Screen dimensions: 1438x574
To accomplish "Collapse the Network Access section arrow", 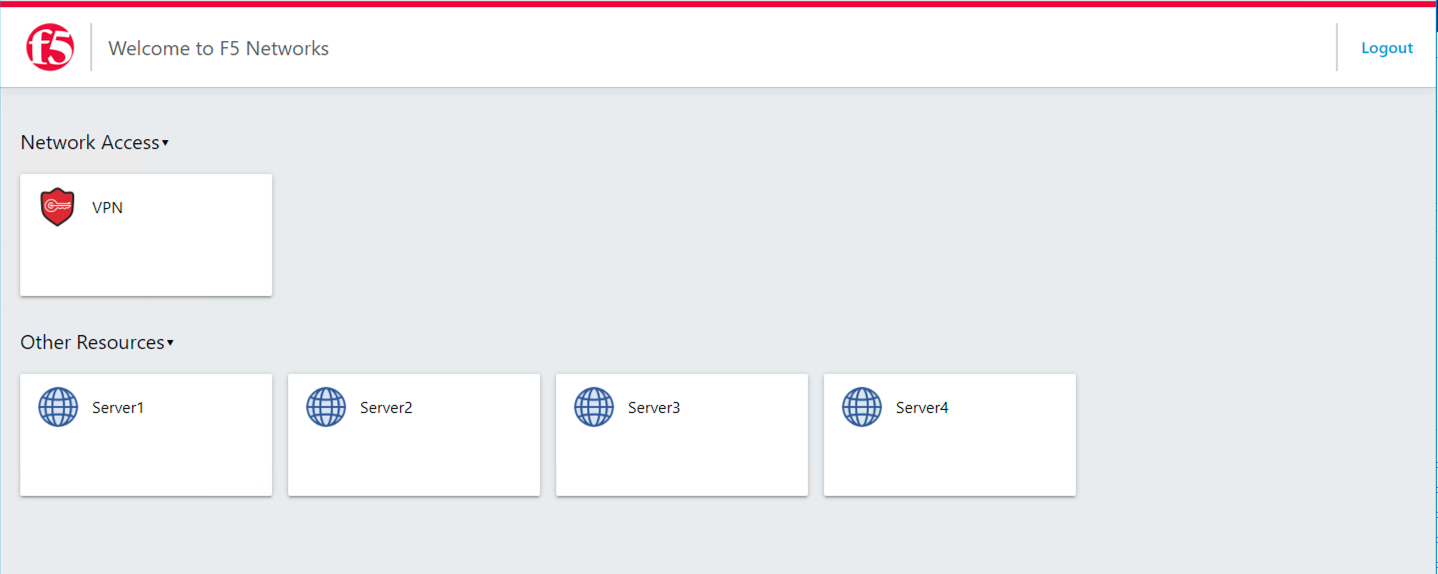I will coord(165,143).
